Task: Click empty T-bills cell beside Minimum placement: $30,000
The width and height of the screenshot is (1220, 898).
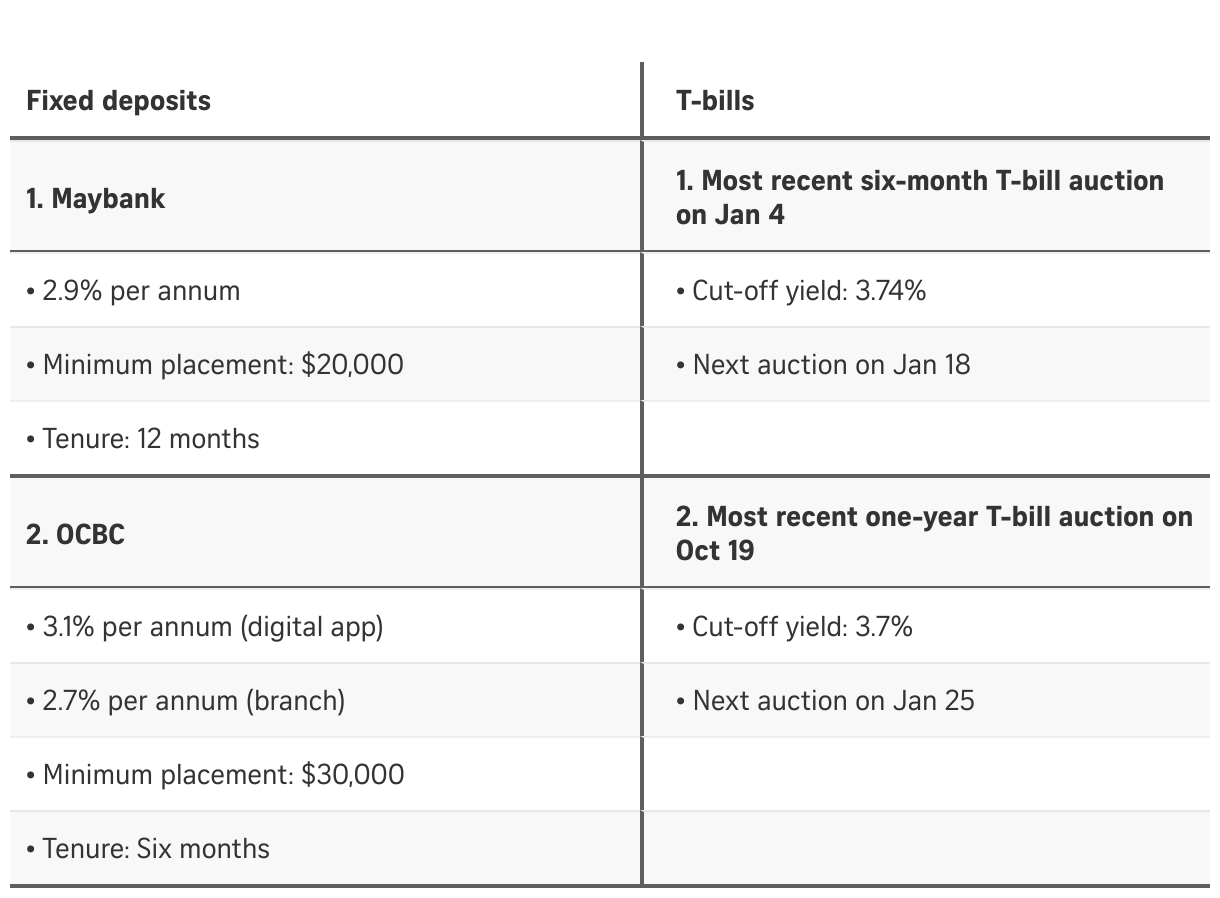Action: pyautogui.click(x=926, y=774)
